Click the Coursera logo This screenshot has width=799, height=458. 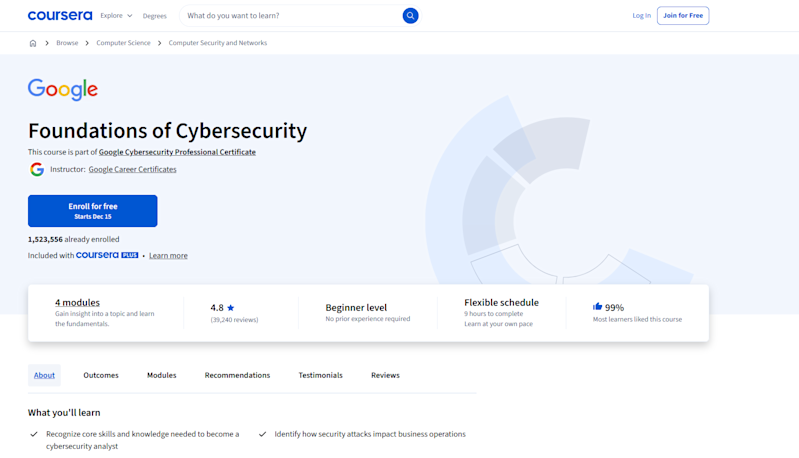60,16
